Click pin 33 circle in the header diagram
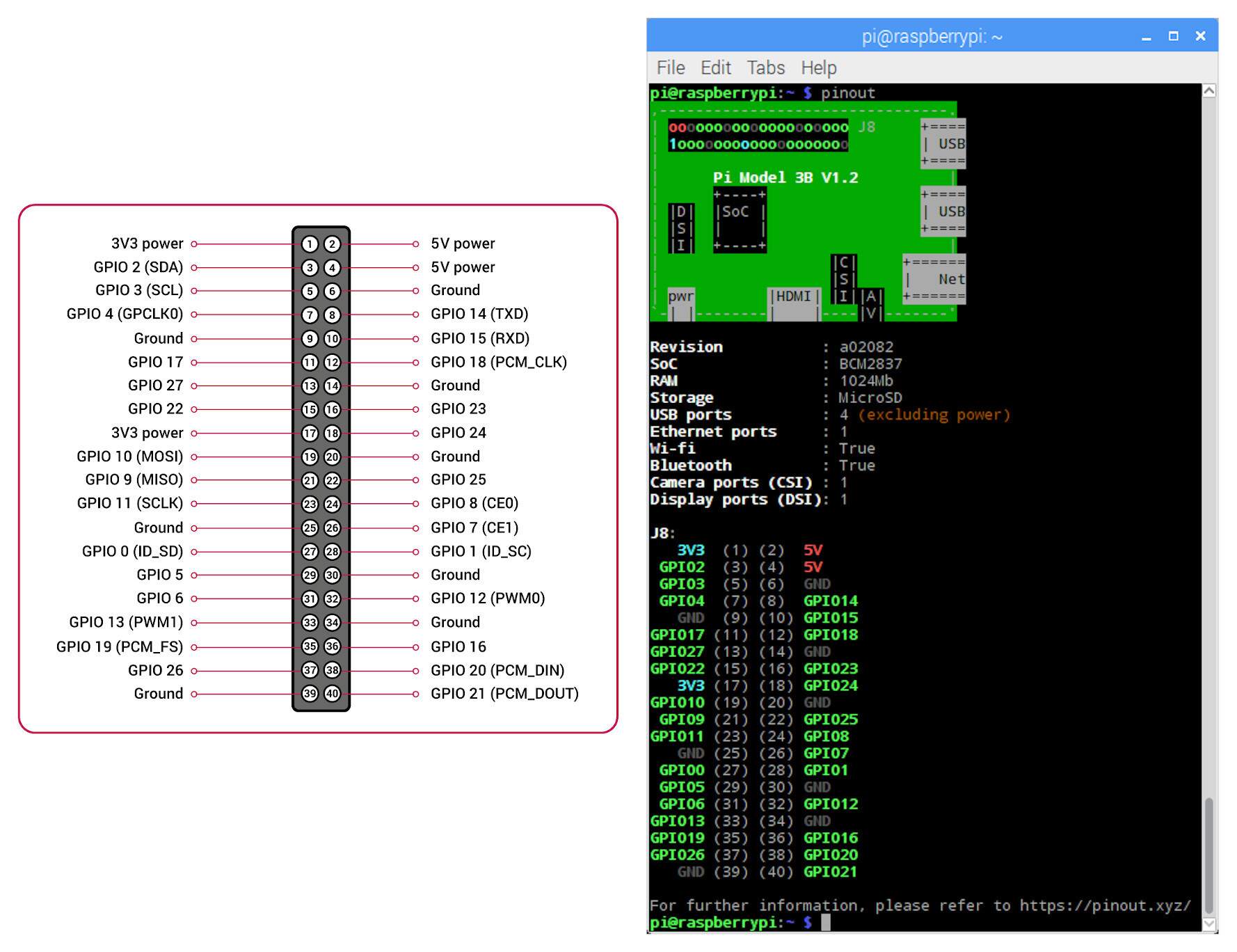 coord(310,623)
